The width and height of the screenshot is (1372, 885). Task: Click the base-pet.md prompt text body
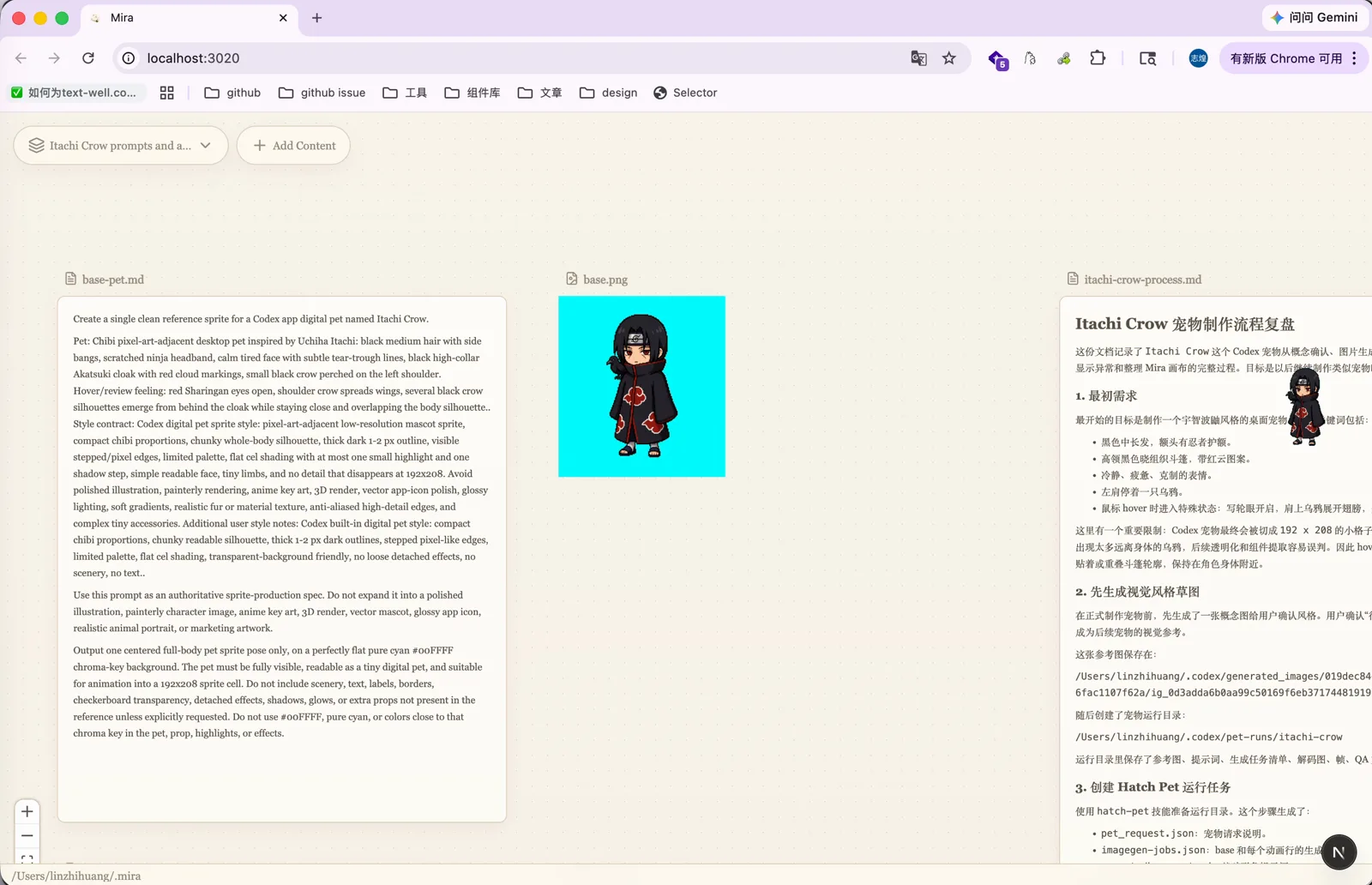282,526
